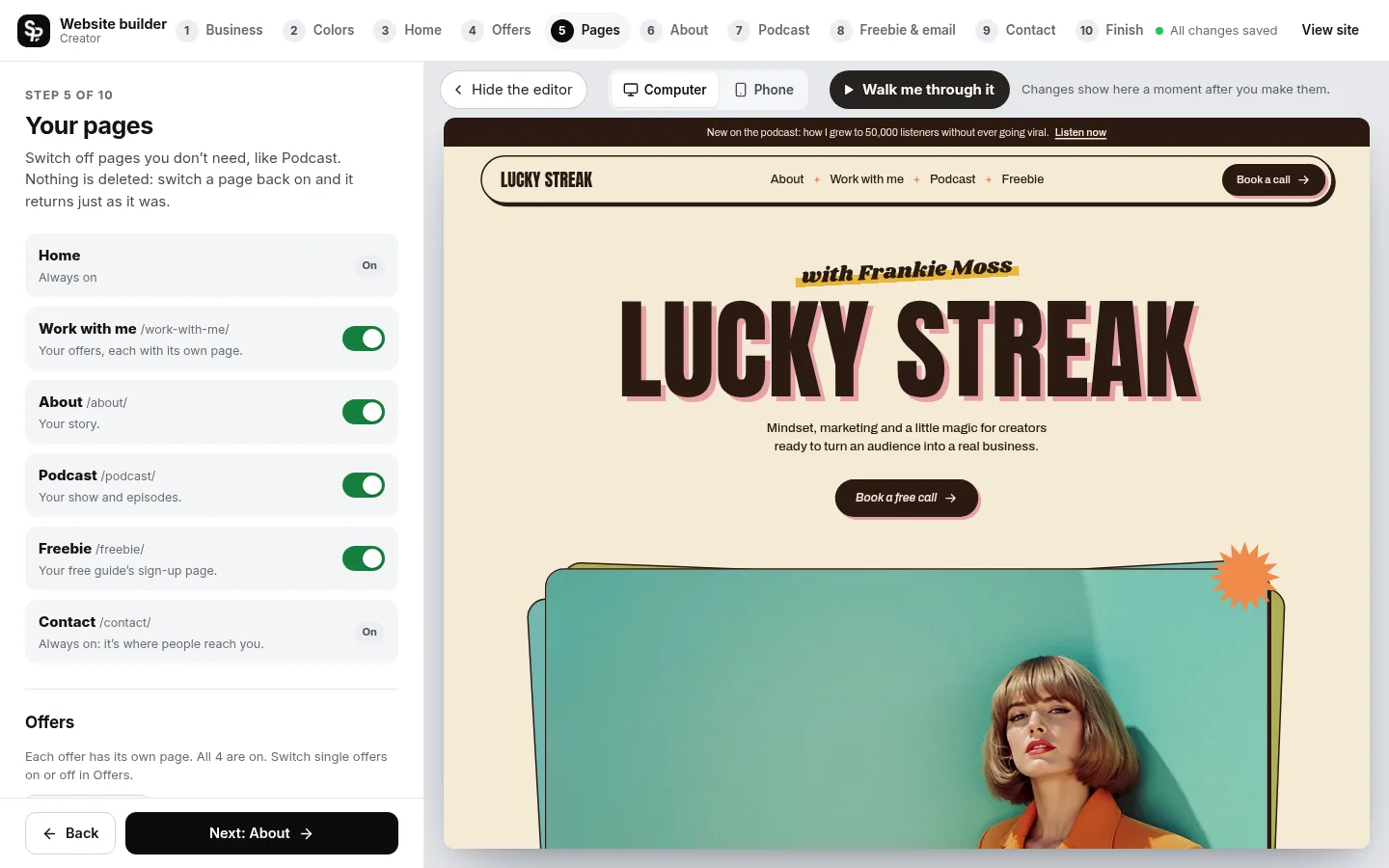1389x868 pixels.
Task: Go Back to previous step
Action: (x=70, y=833)
